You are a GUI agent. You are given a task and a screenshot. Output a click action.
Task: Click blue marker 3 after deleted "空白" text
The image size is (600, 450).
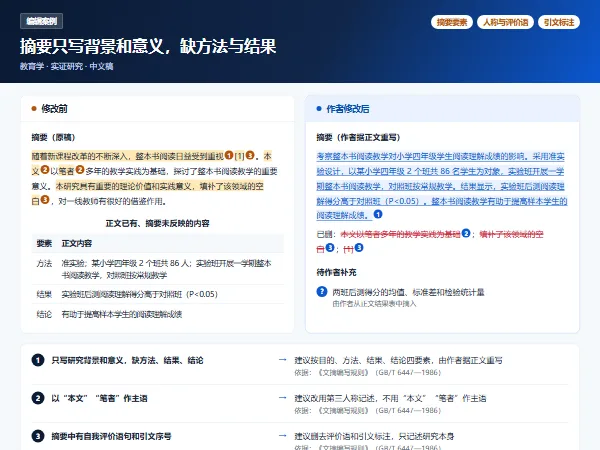click(x=330, y=248)
